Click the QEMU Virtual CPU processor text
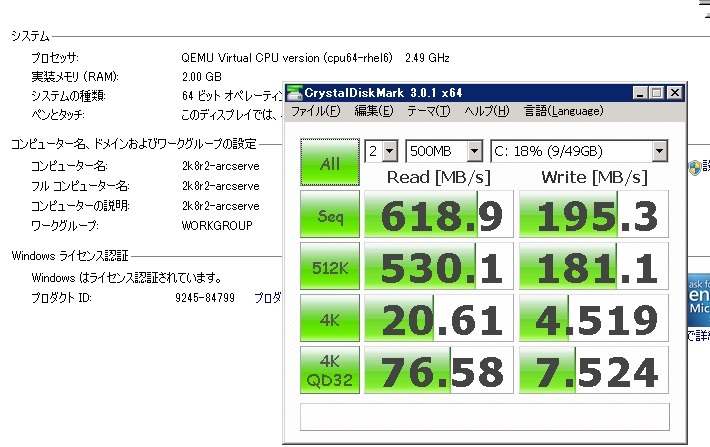Image resolution: width=710 pixels, height=447 pixels. (x=315, y=58)
